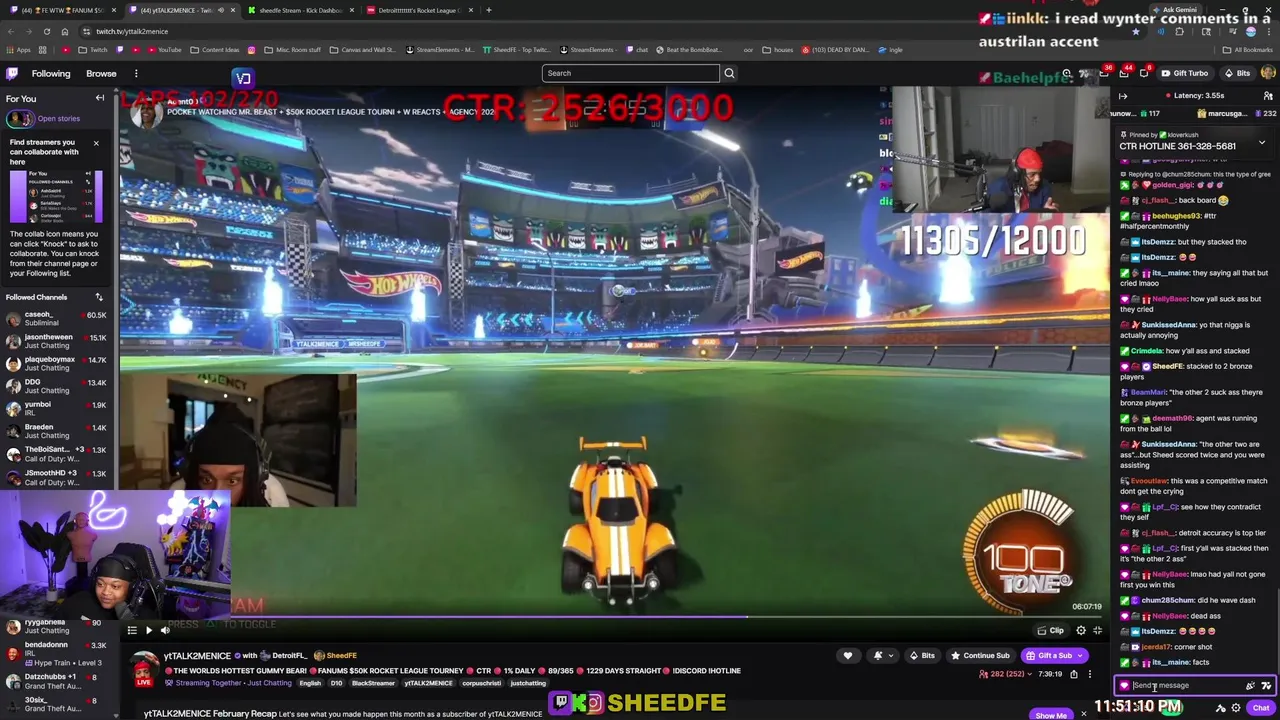Viewport: 1280px width, 720px height.
Task: Click Gift Turbo in top bar
Action: tap(1185, 73)
